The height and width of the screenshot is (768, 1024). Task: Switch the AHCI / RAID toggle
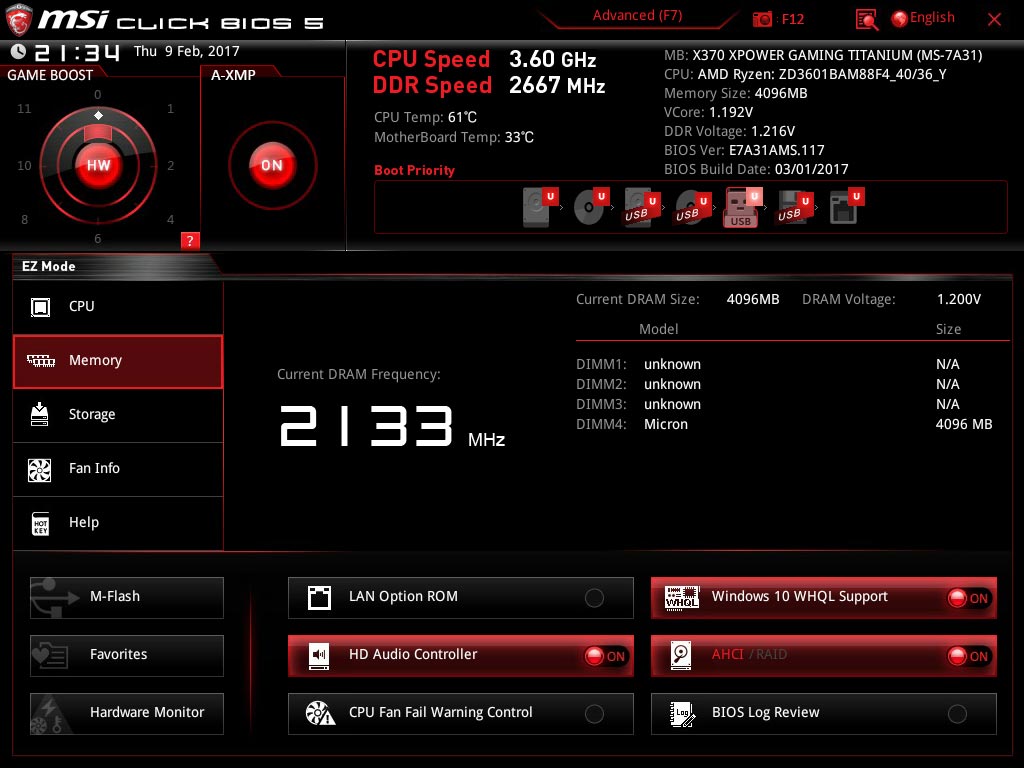click(968, 656)
